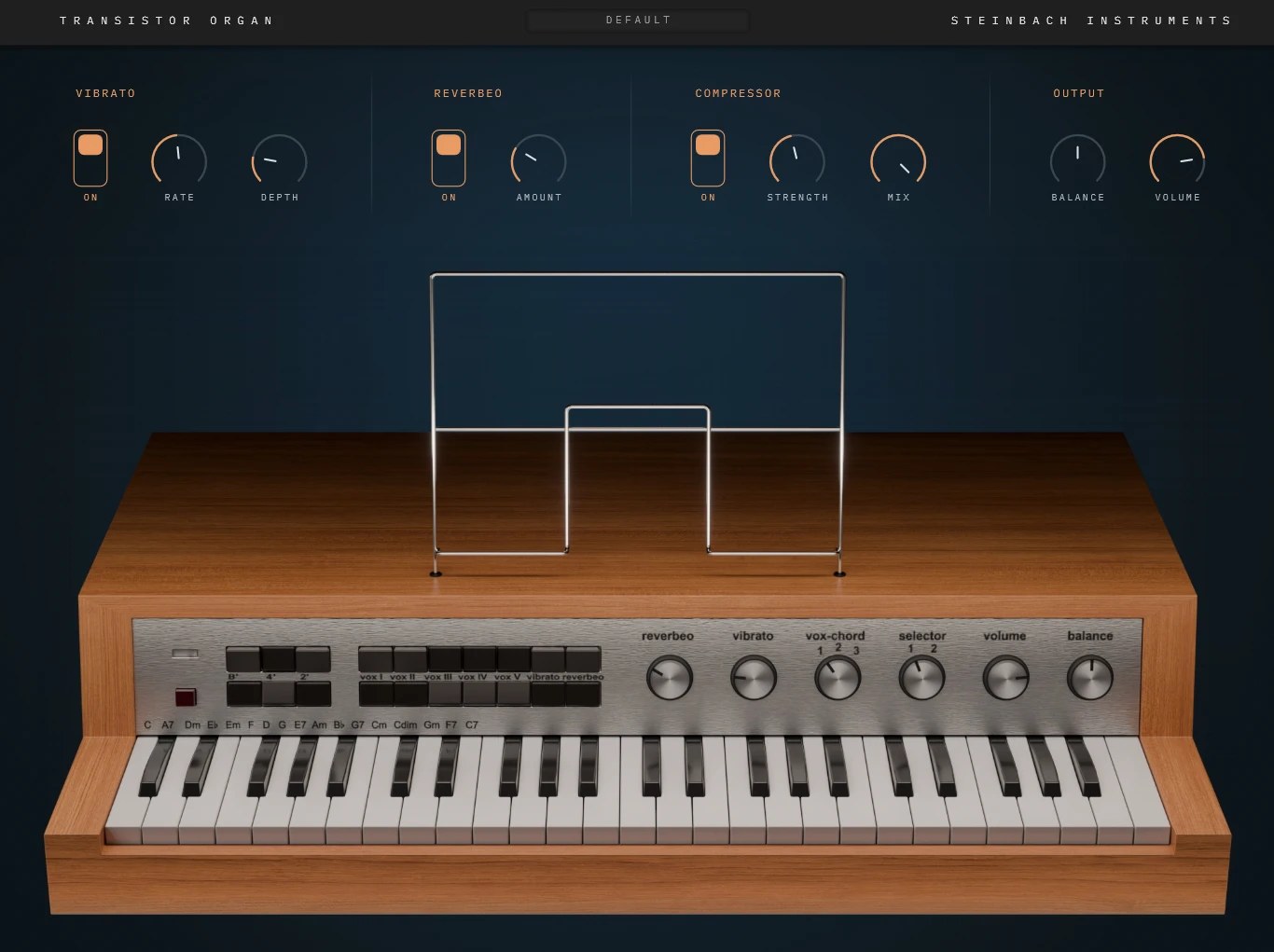
Task: Click the Cdim chord label
Action: (x=405, y=724)
